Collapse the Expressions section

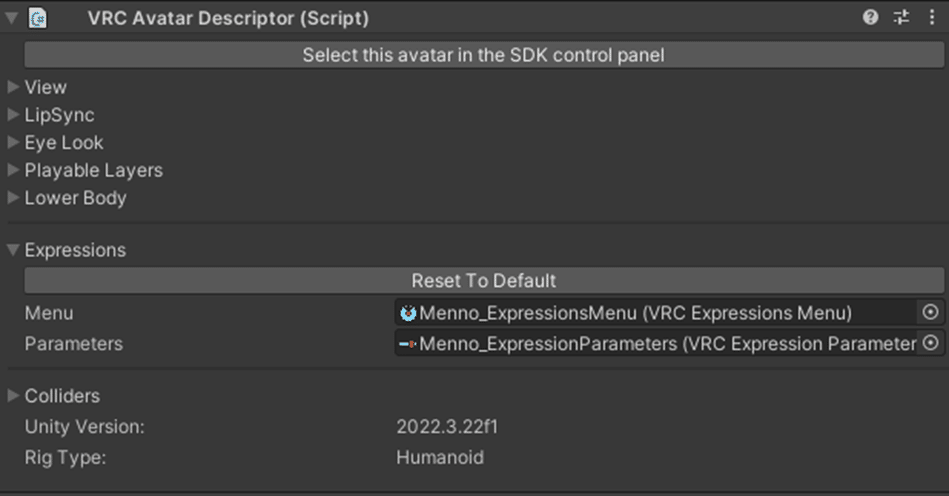coord(13,250)
